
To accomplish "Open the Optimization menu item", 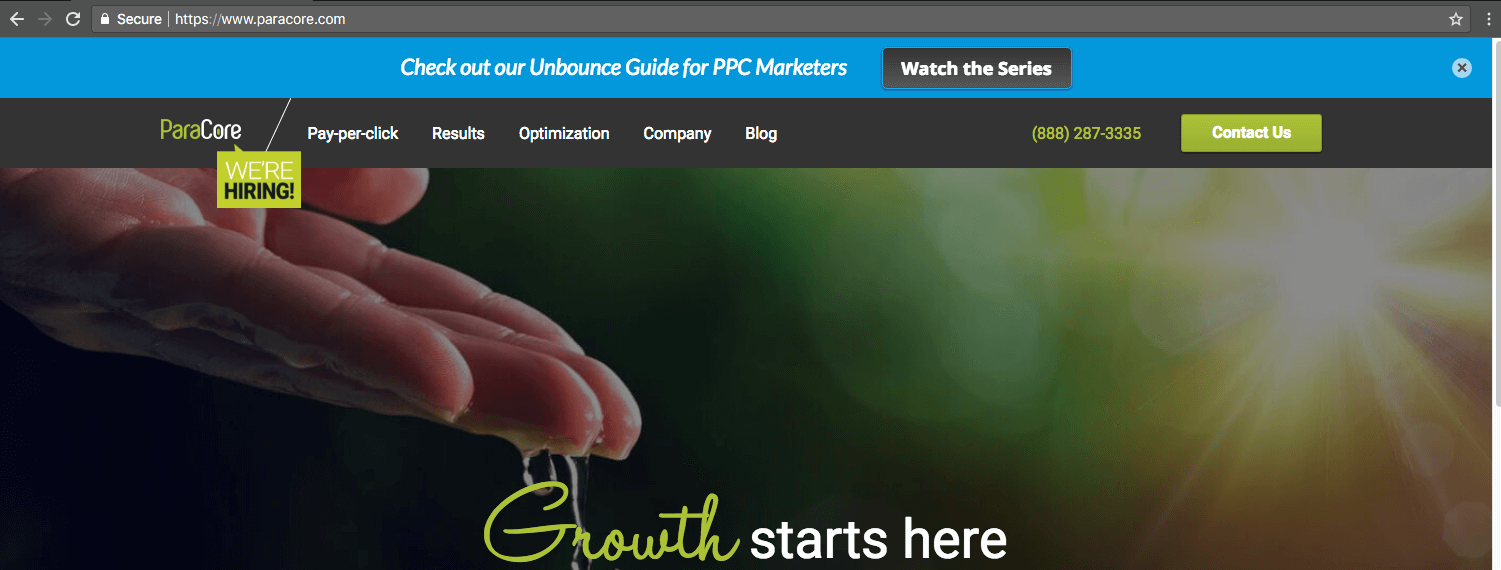I will [x=564, y=133].
